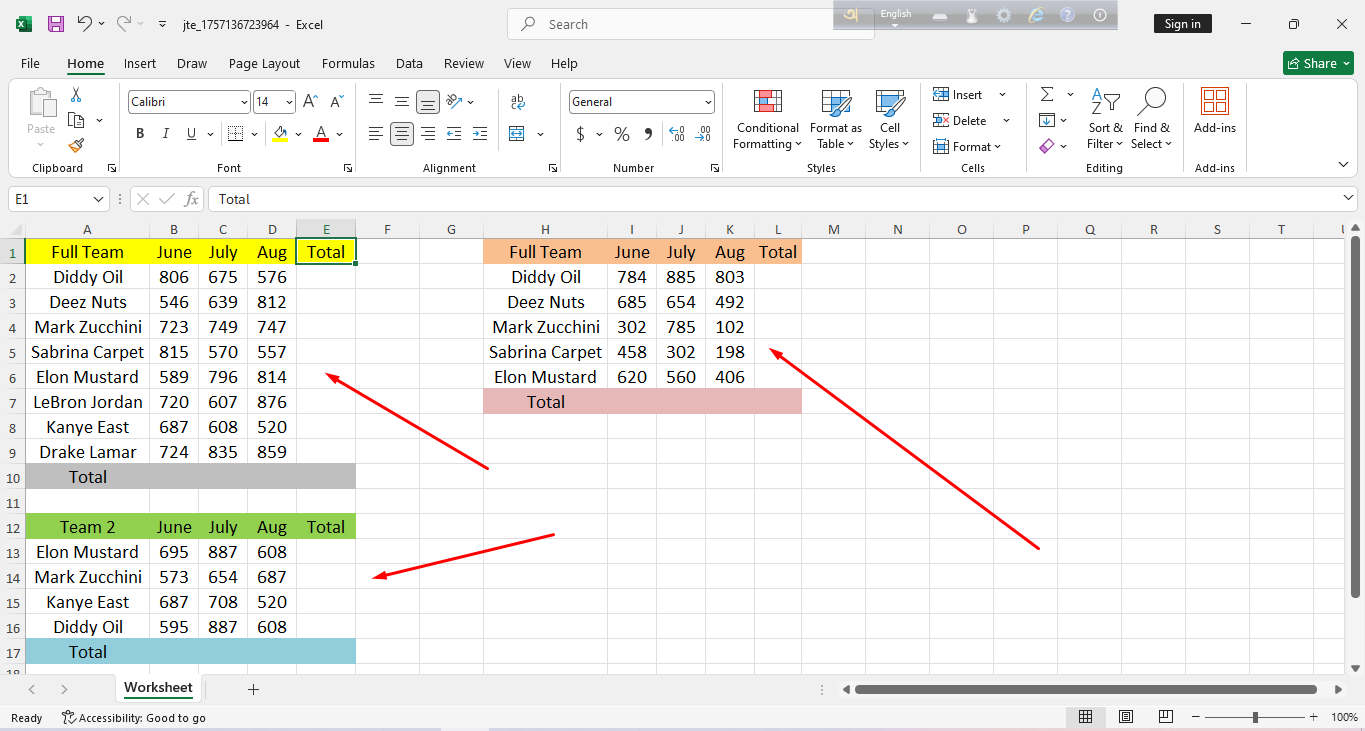Open the Add-ins gallery

(x=1214, y=110)
